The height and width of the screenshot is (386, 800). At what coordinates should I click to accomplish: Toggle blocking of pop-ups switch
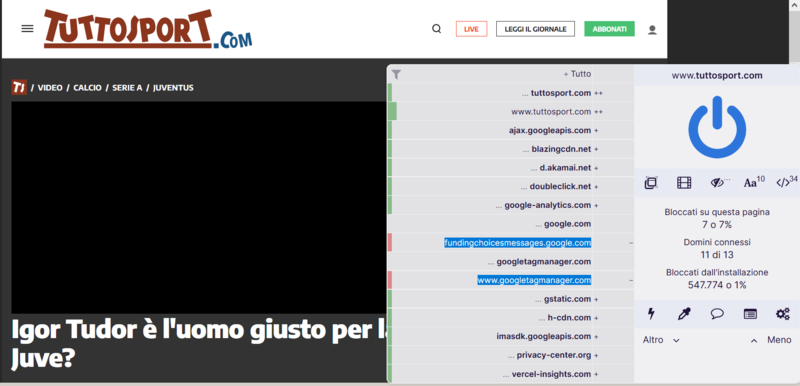pos(651,183)
